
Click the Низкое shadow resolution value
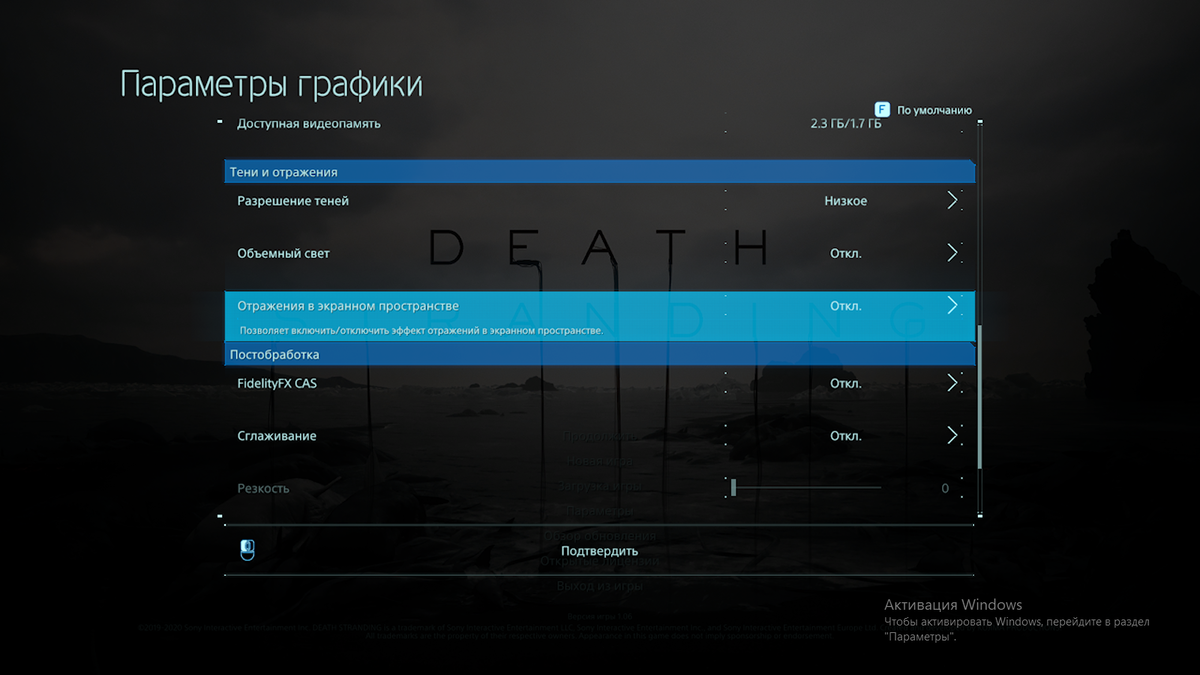pyautogui.click(x=846, y=201)
